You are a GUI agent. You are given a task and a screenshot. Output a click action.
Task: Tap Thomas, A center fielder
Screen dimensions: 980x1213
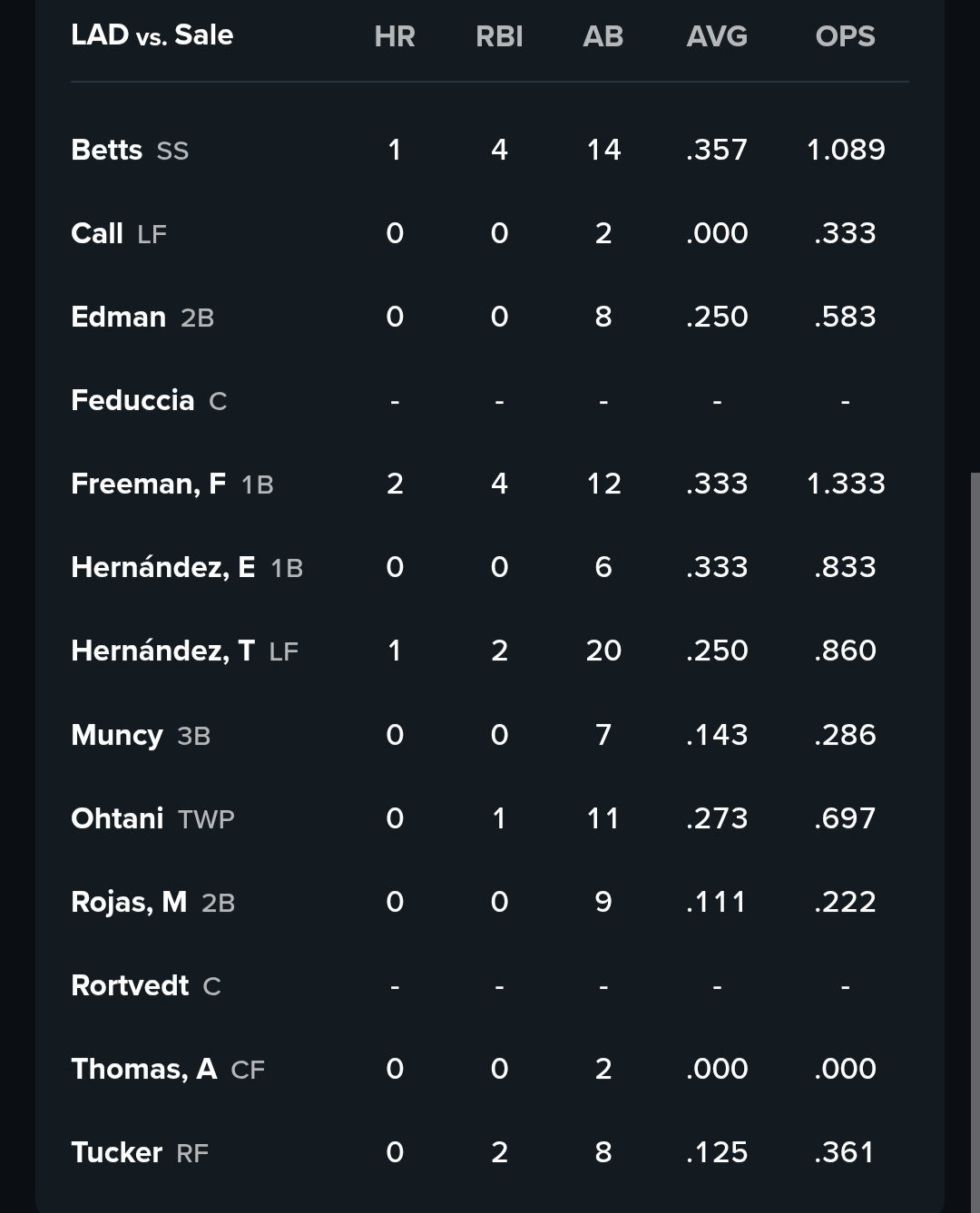(x=168, y=1069)
